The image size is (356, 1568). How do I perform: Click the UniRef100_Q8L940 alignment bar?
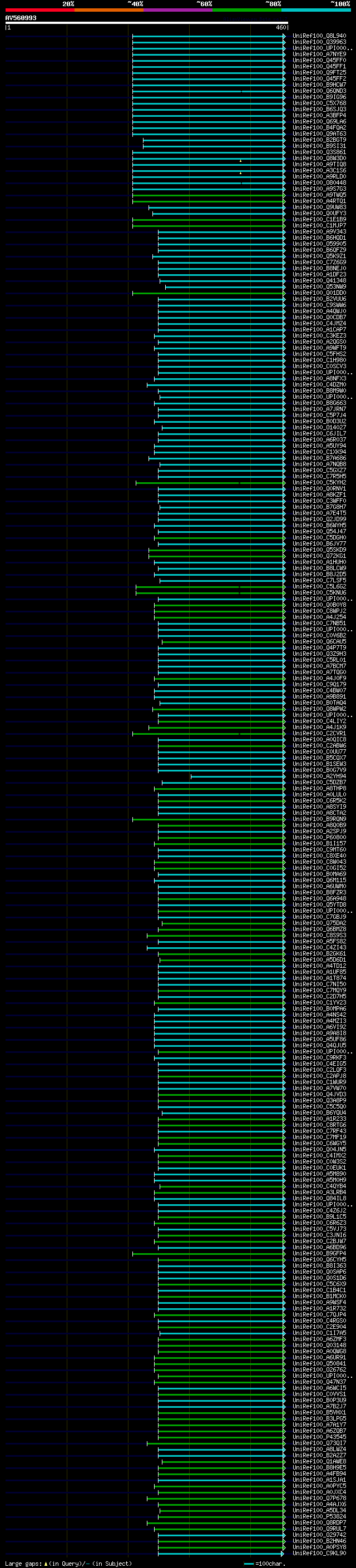[209, 36]
